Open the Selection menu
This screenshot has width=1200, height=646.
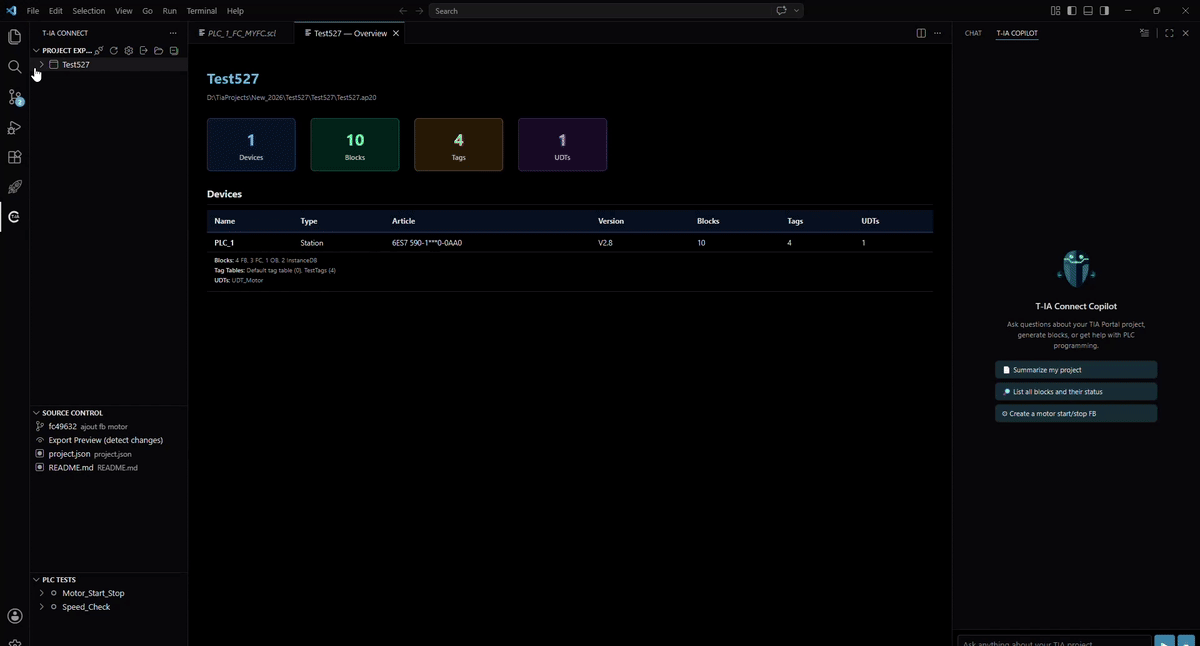click(x=88, y=11)
